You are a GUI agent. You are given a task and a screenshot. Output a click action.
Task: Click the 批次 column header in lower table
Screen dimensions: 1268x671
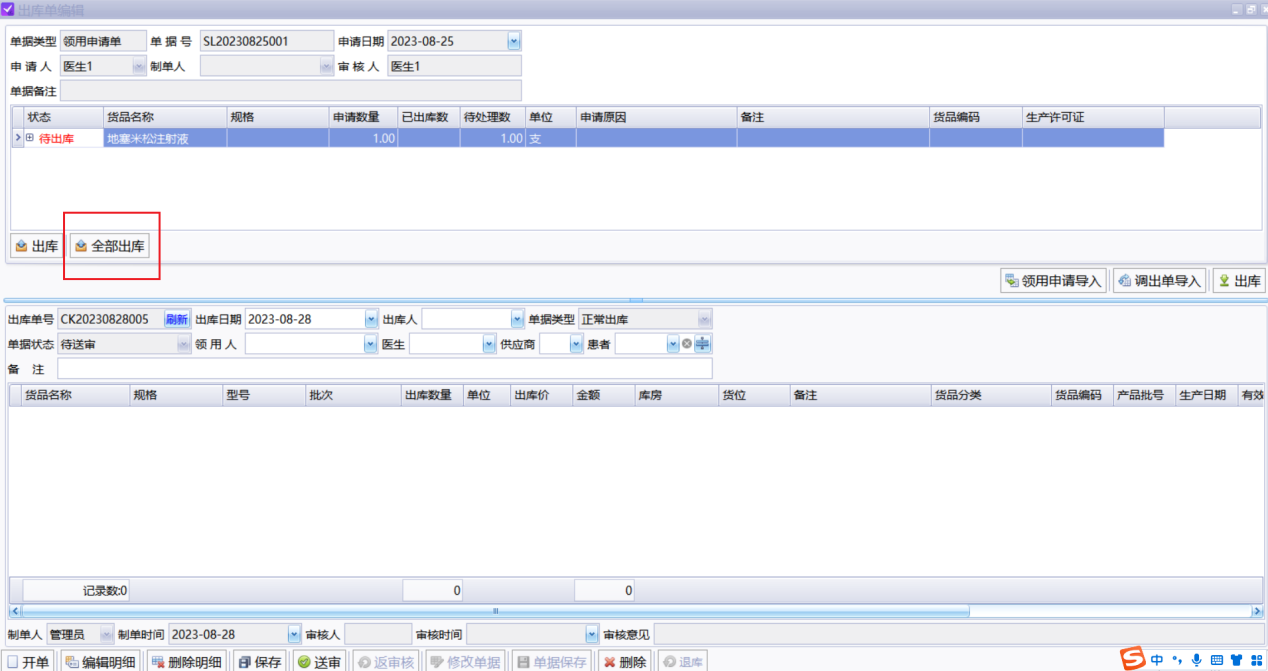tap(354, 395)
